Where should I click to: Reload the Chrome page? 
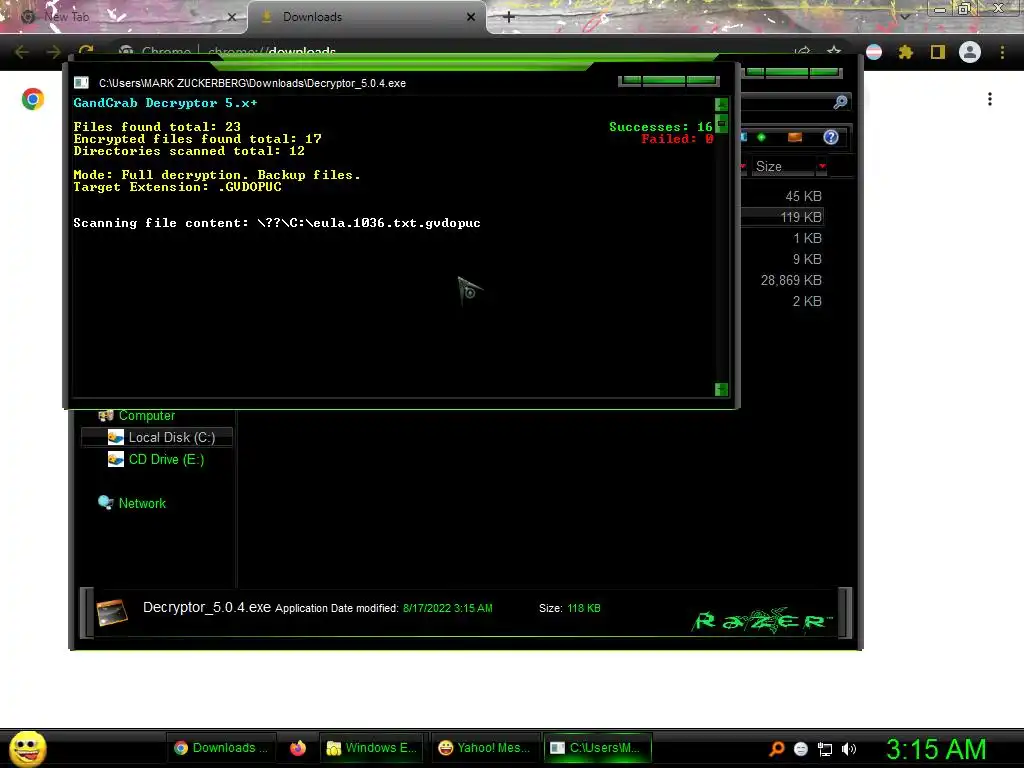pyautogui.click(x=86, y=52)
